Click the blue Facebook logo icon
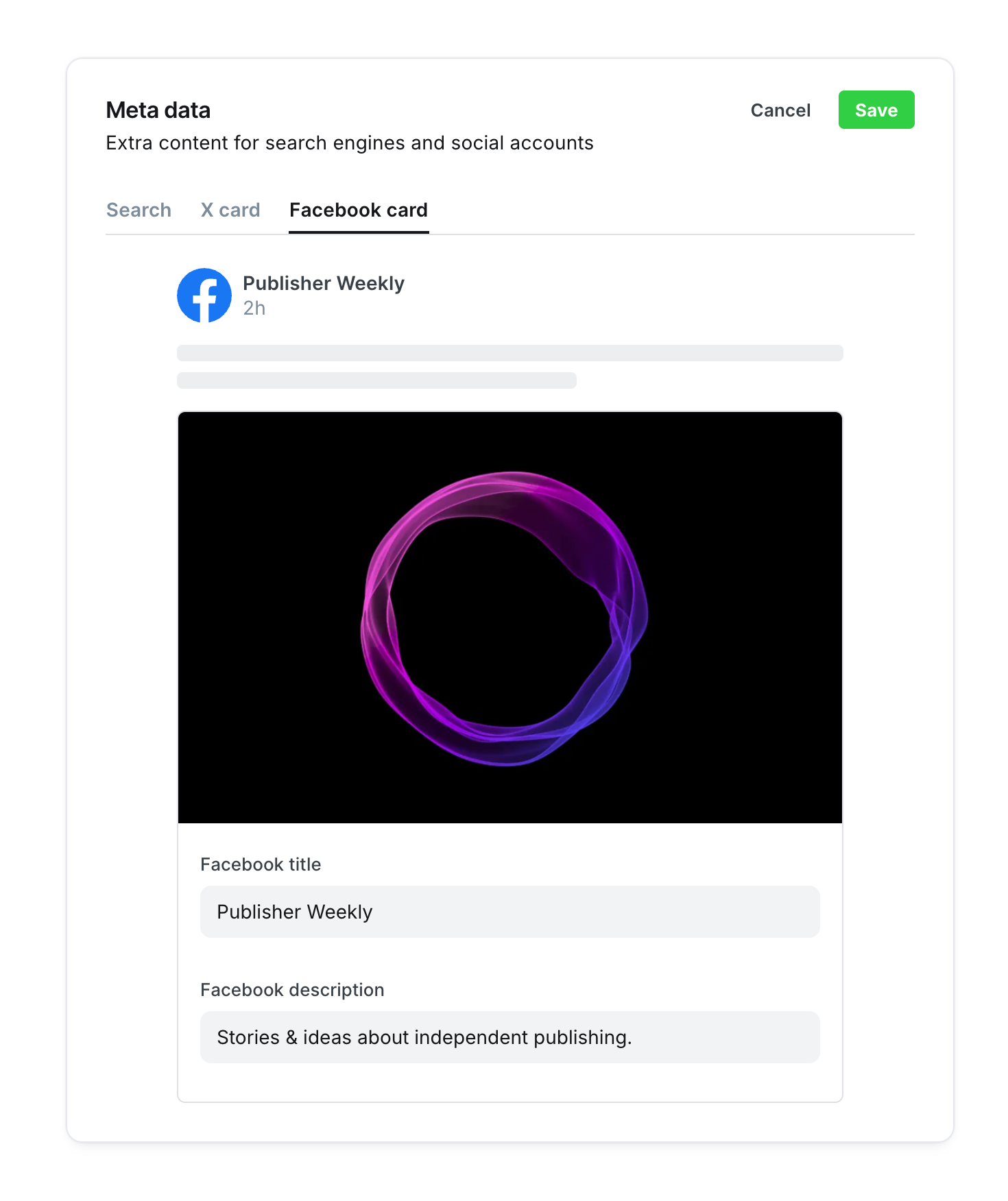Screen dimensions: 1008x1201 [x=204, y=295]
